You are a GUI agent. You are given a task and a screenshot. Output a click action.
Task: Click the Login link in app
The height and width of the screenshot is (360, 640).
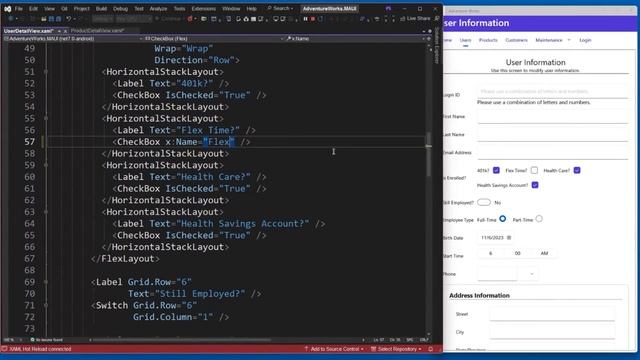click(585, 40)
